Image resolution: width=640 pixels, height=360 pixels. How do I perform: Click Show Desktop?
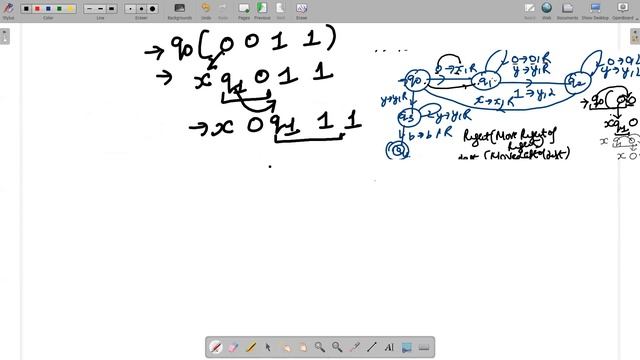coord(595,10)
